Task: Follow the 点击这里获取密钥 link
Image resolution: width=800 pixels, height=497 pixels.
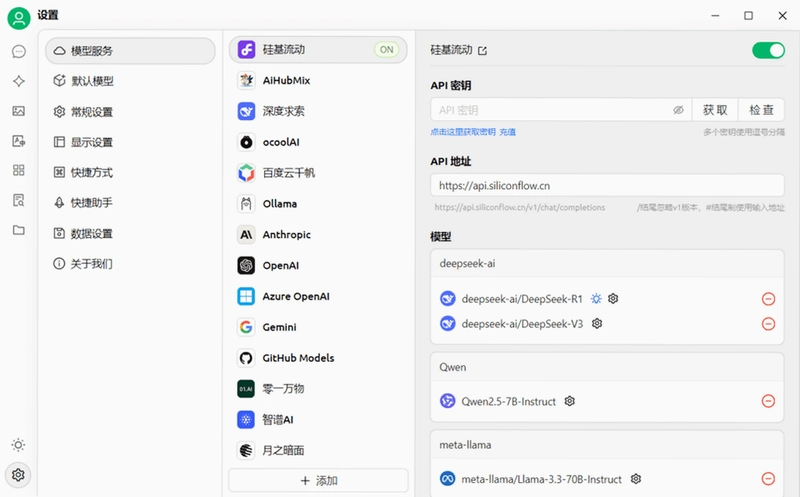Action: pos(463,132)
